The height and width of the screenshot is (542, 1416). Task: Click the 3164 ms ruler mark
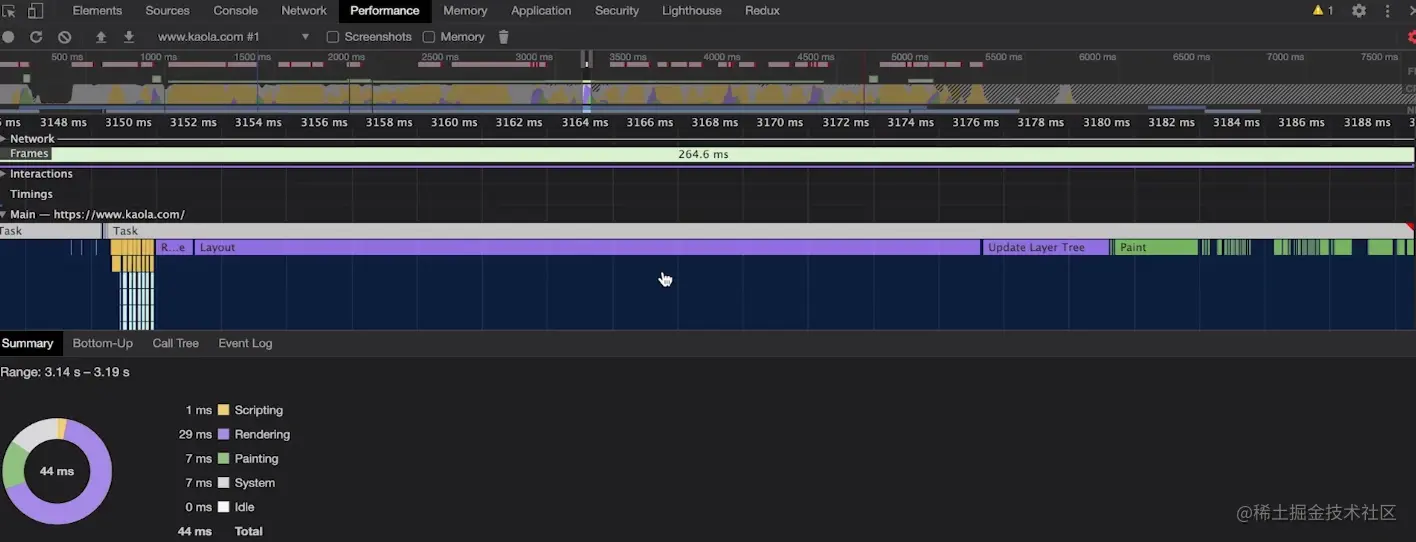[x=585, y=122]
